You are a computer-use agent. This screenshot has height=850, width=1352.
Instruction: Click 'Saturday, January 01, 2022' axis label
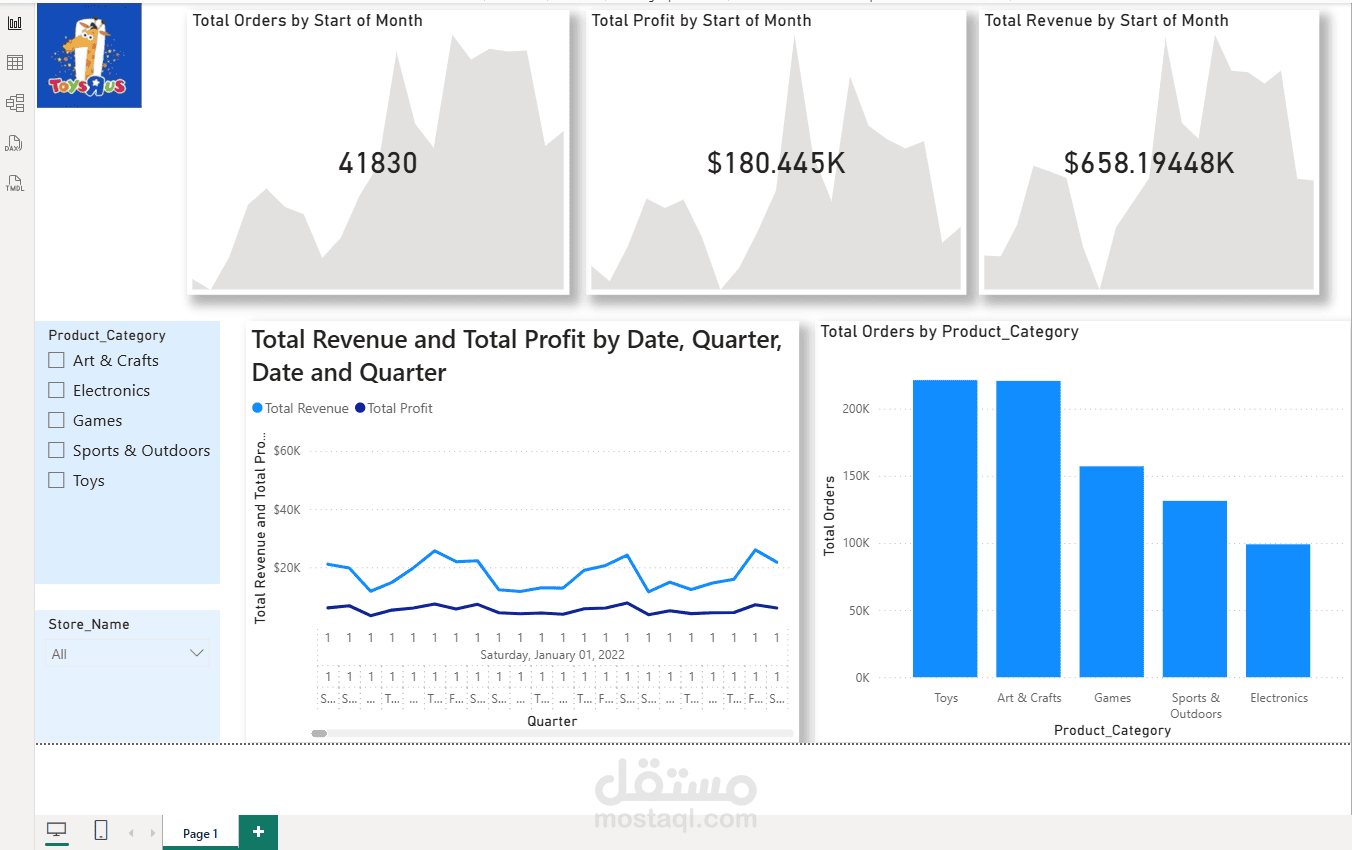coord(552,654)
